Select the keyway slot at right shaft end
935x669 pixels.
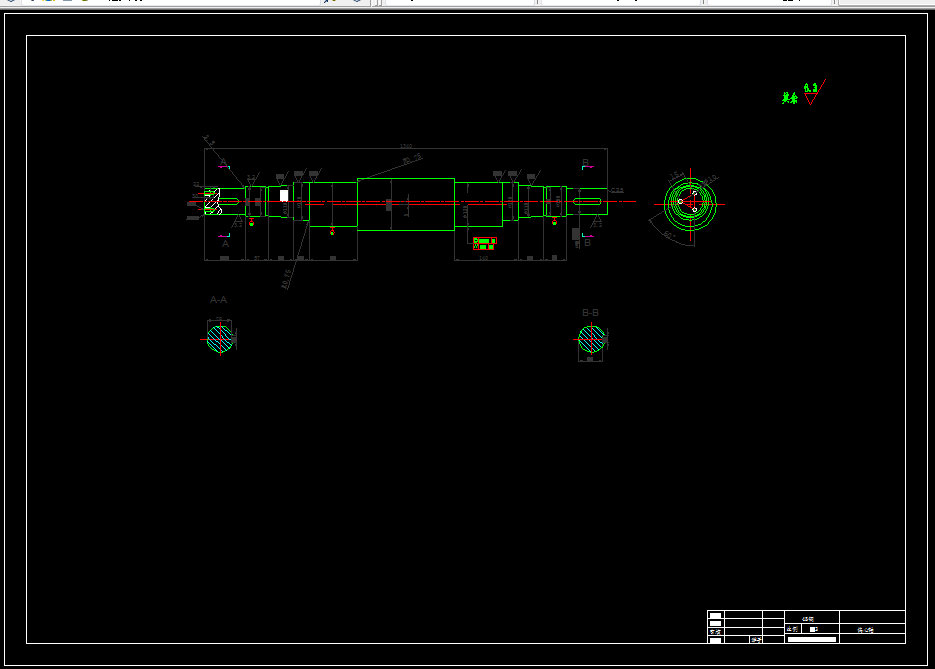[587, 202]
